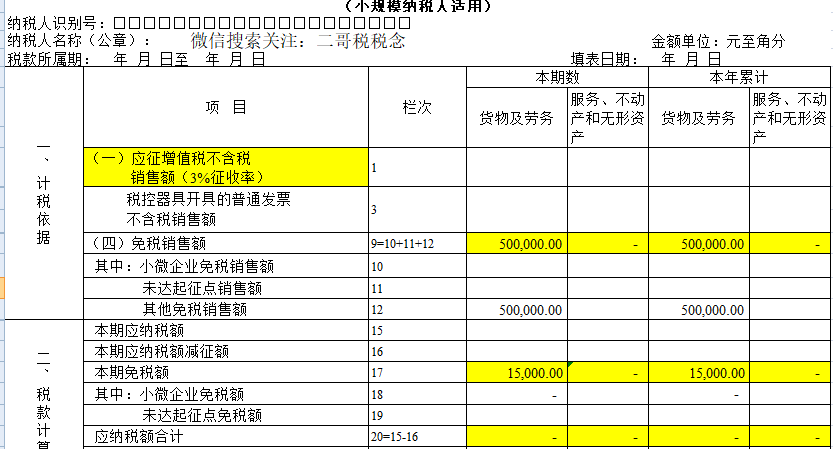This screenshot has width=833, height=449.
Task: Select the 未达起征点销售额 label cell
Action: [x=225, y=288]
